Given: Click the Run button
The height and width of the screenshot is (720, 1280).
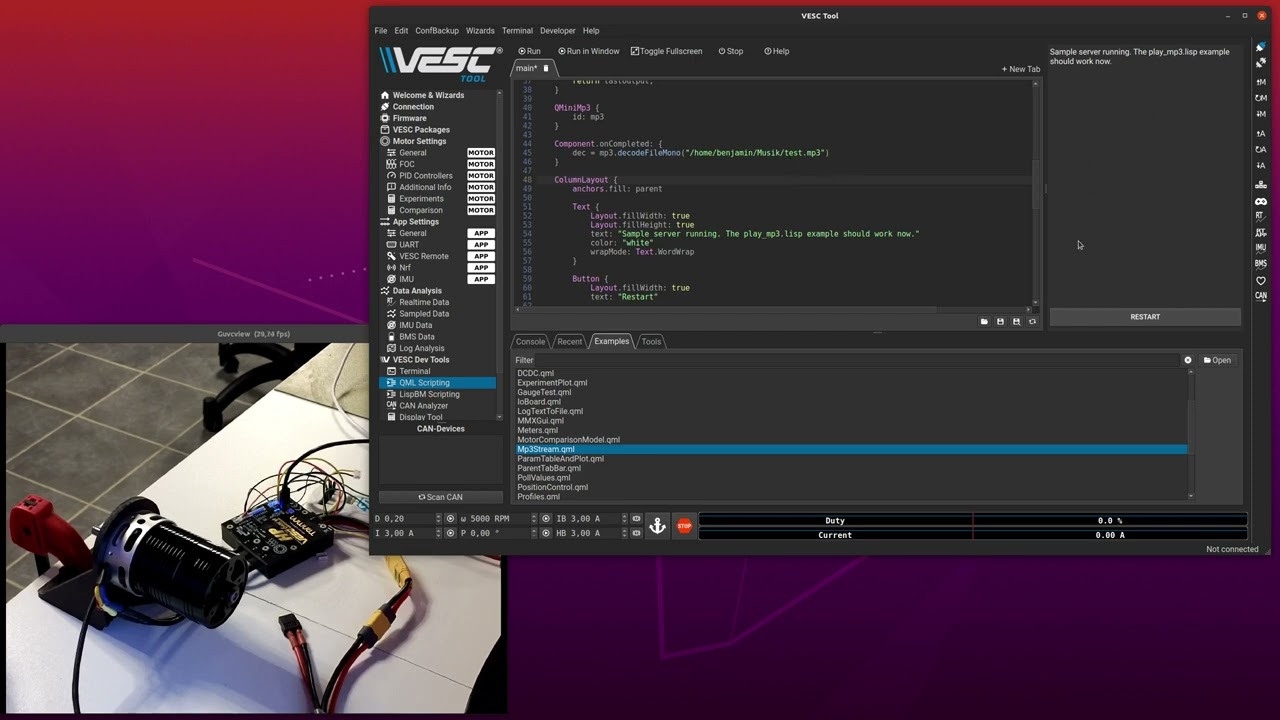Looking at the screenshot, I should click(530, 51).
